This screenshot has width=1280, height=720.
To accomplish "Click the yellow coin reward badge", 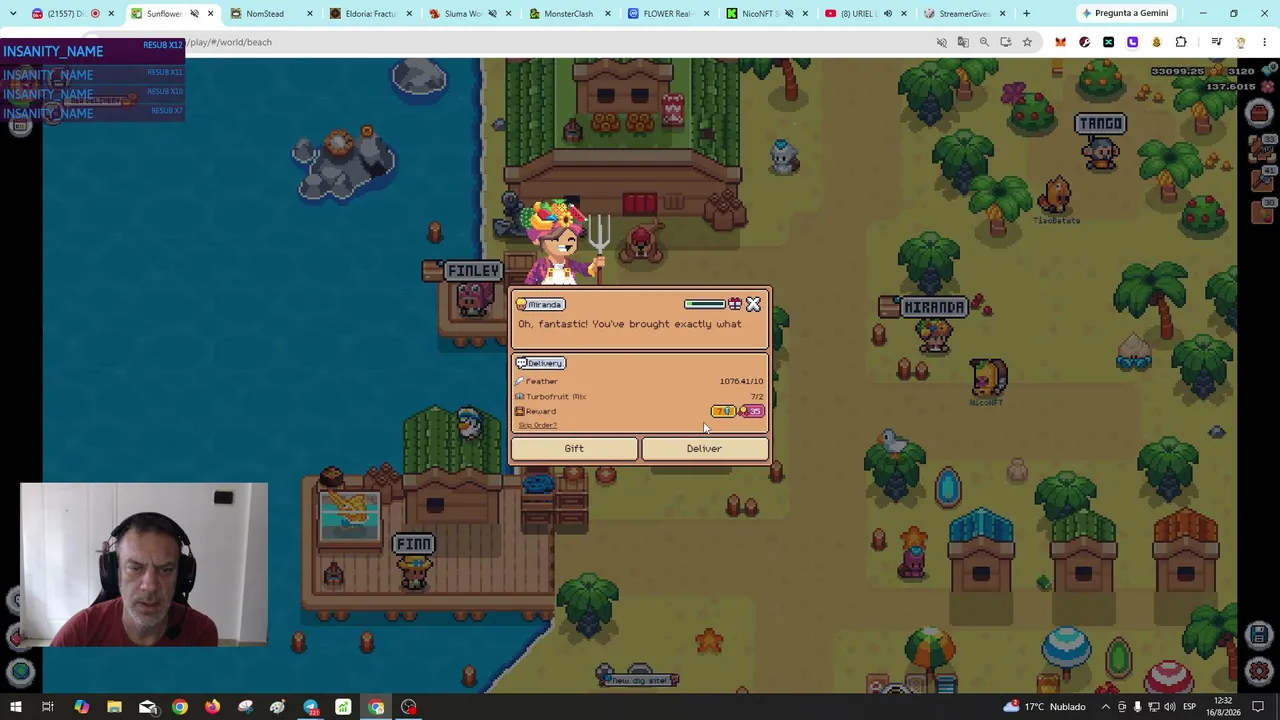I will tap(724, 411).
